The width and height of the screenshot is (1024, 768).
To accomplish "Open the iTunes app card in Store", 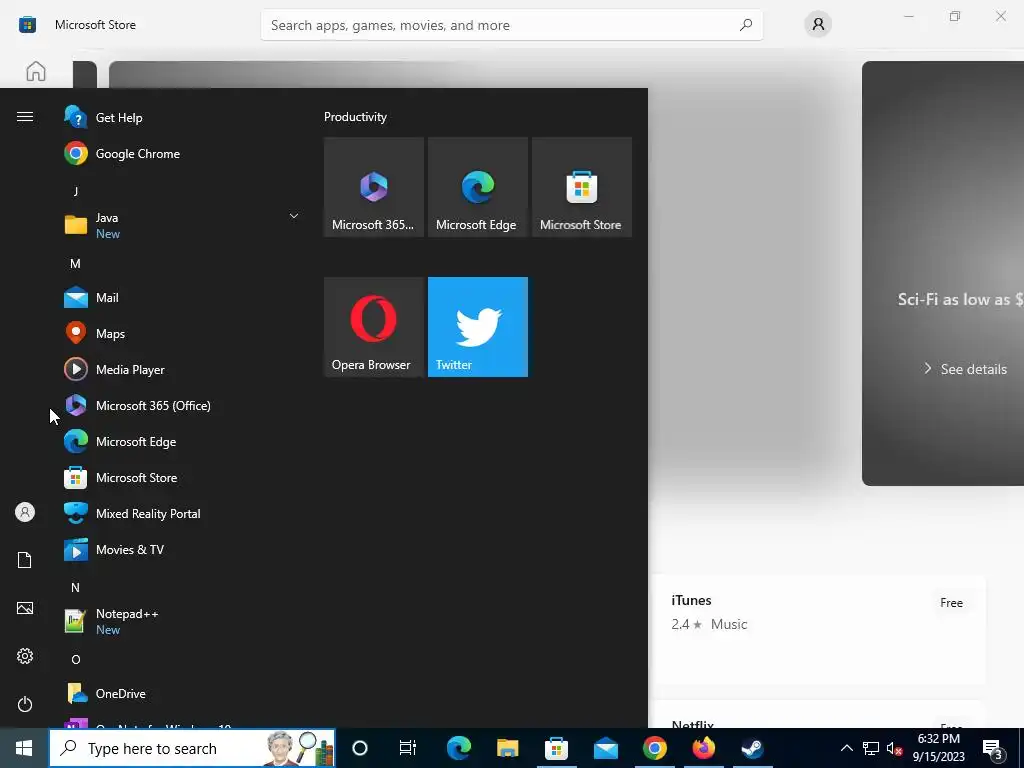I will coord(818,629).
